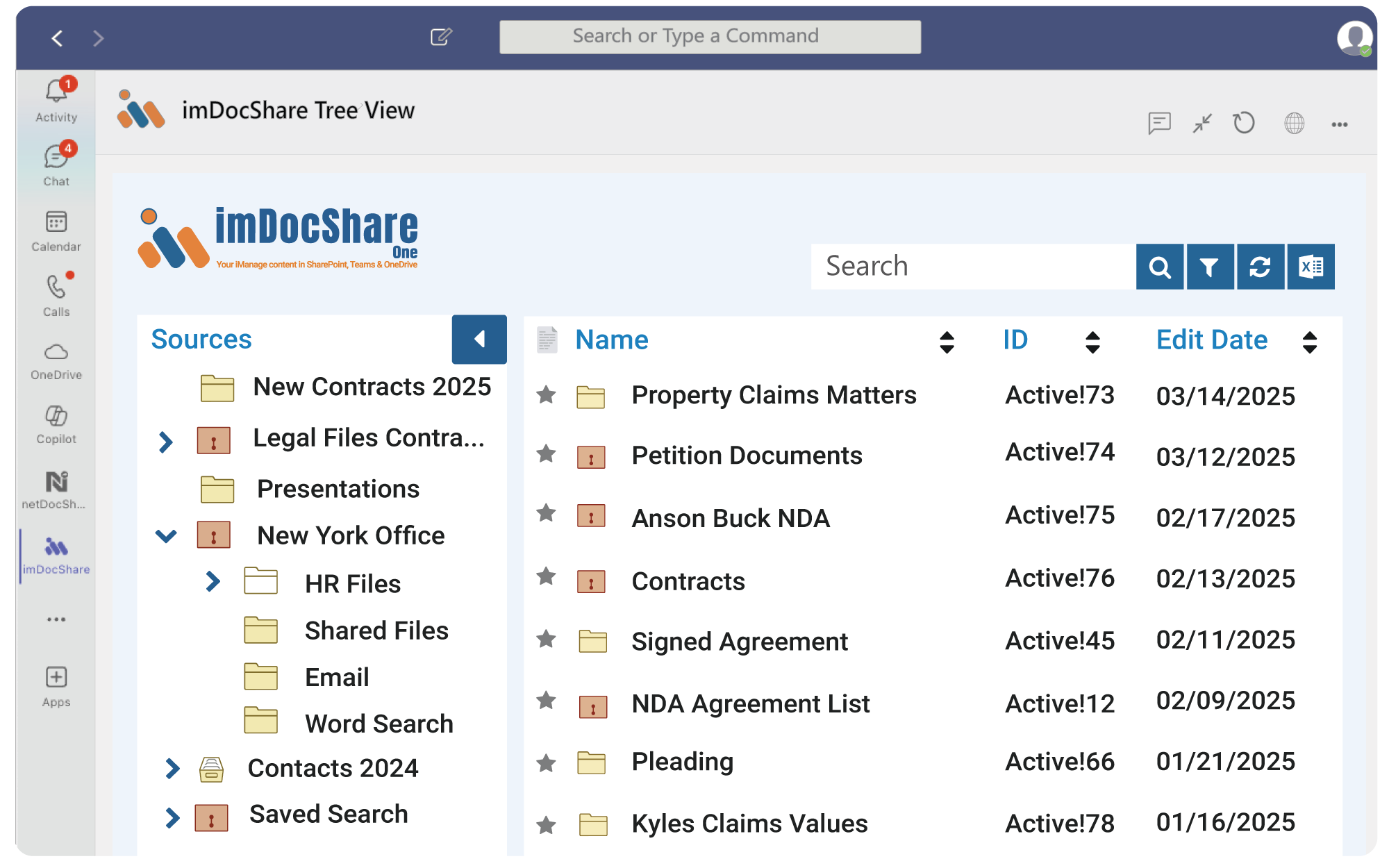This screenshot has width=1389, height=868.
Task: Sort by the Edit Date arrows
Action: click(1310, 342)
